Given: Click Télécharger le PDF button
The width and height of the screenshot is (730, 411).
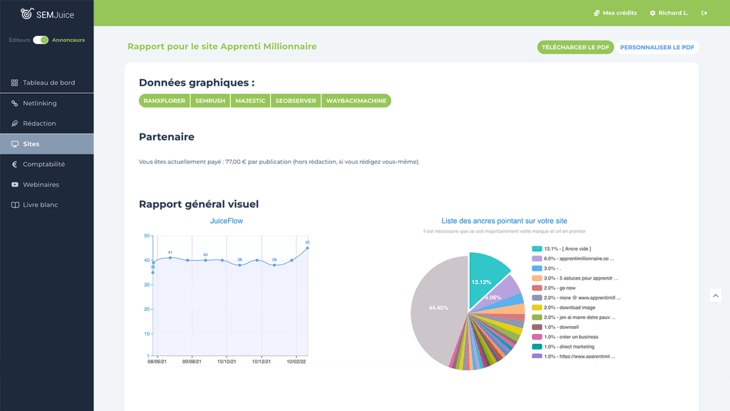Looking at the screenshot, I should click(575, 47).
